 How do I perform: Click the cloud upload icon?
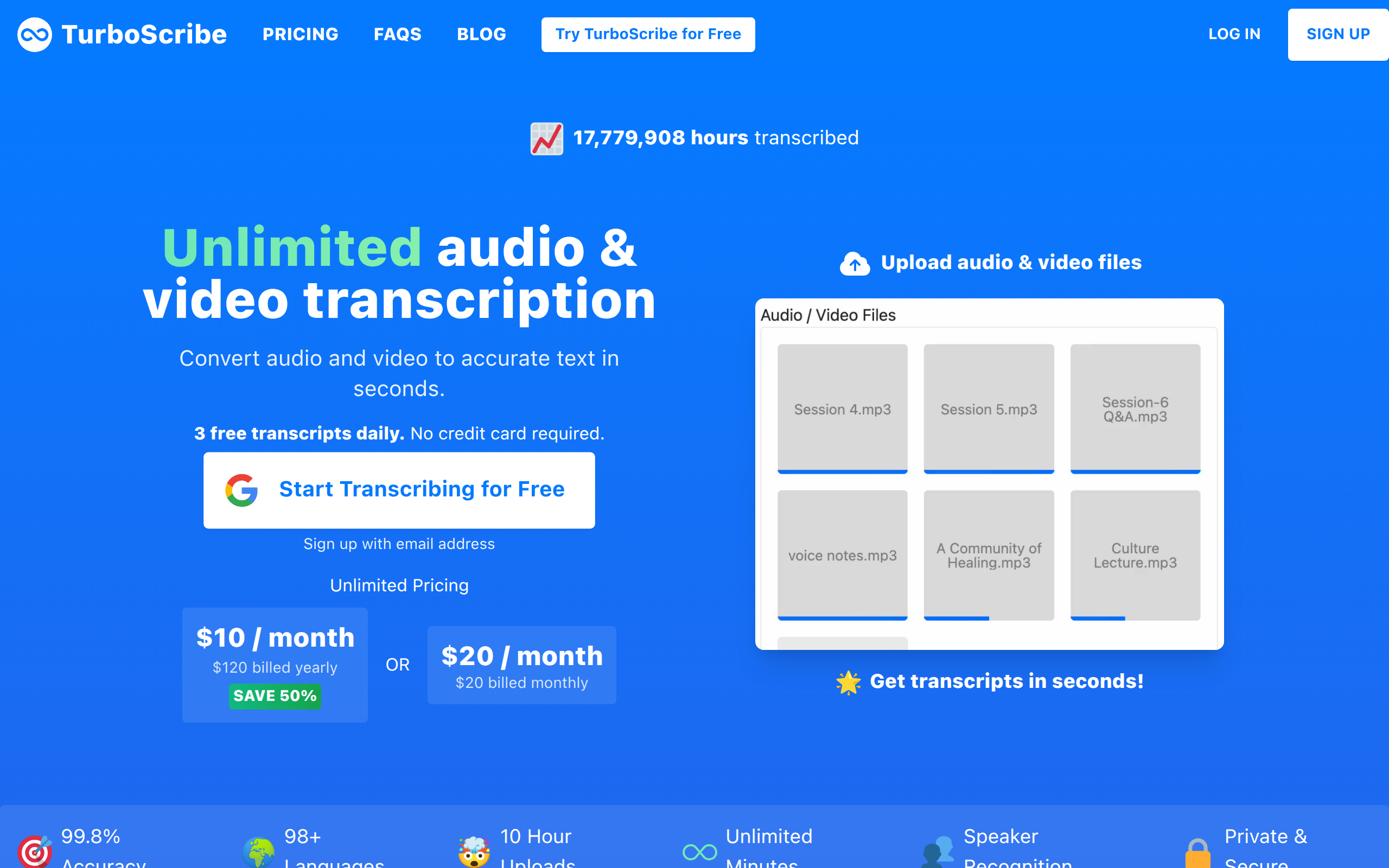pyautogui.click(x=855, y=264)
